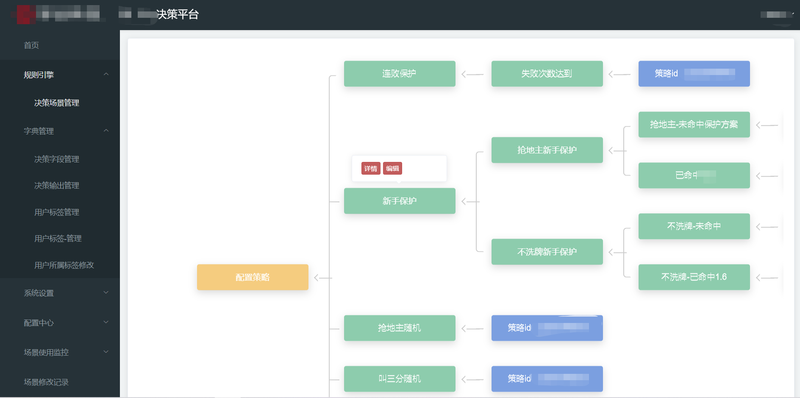This screenshot has width=800, height=398.
Task: Collapse the 规则引擎 sidebar section chevron
Action: (106, 74)
